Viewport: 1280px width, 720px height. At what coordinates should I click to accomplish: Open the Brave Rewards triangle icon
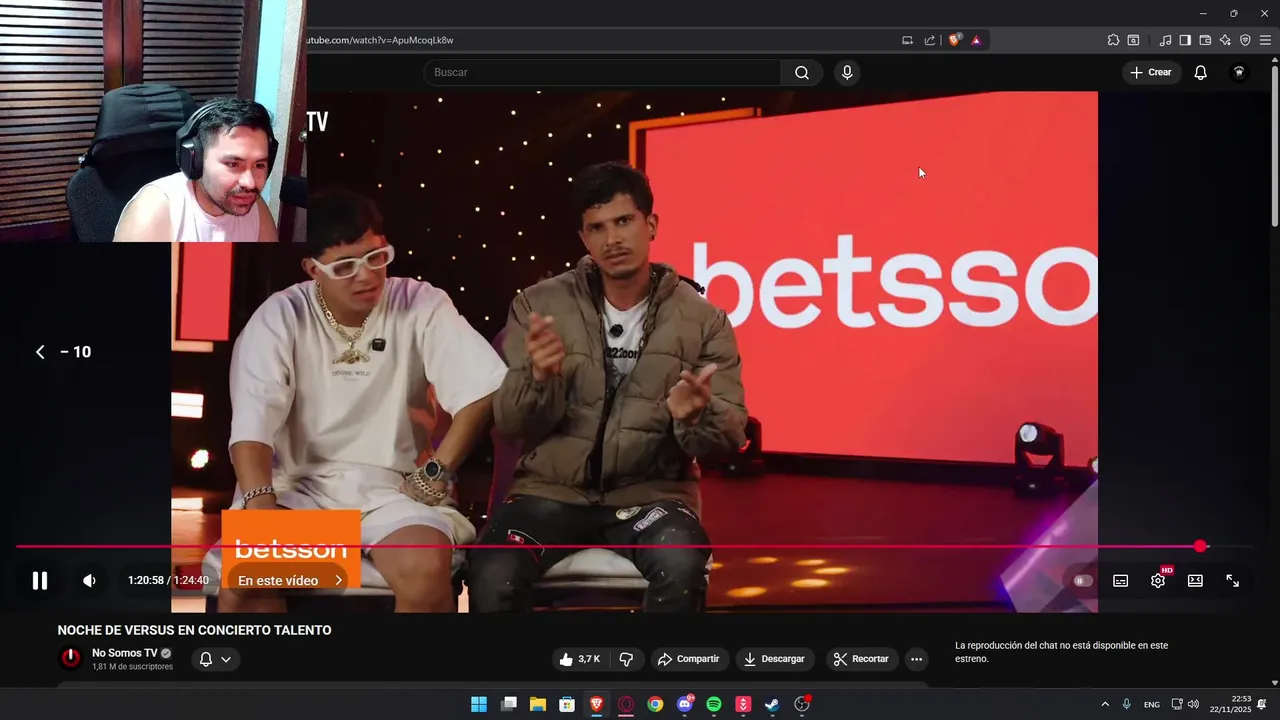(x=976, y=40)
